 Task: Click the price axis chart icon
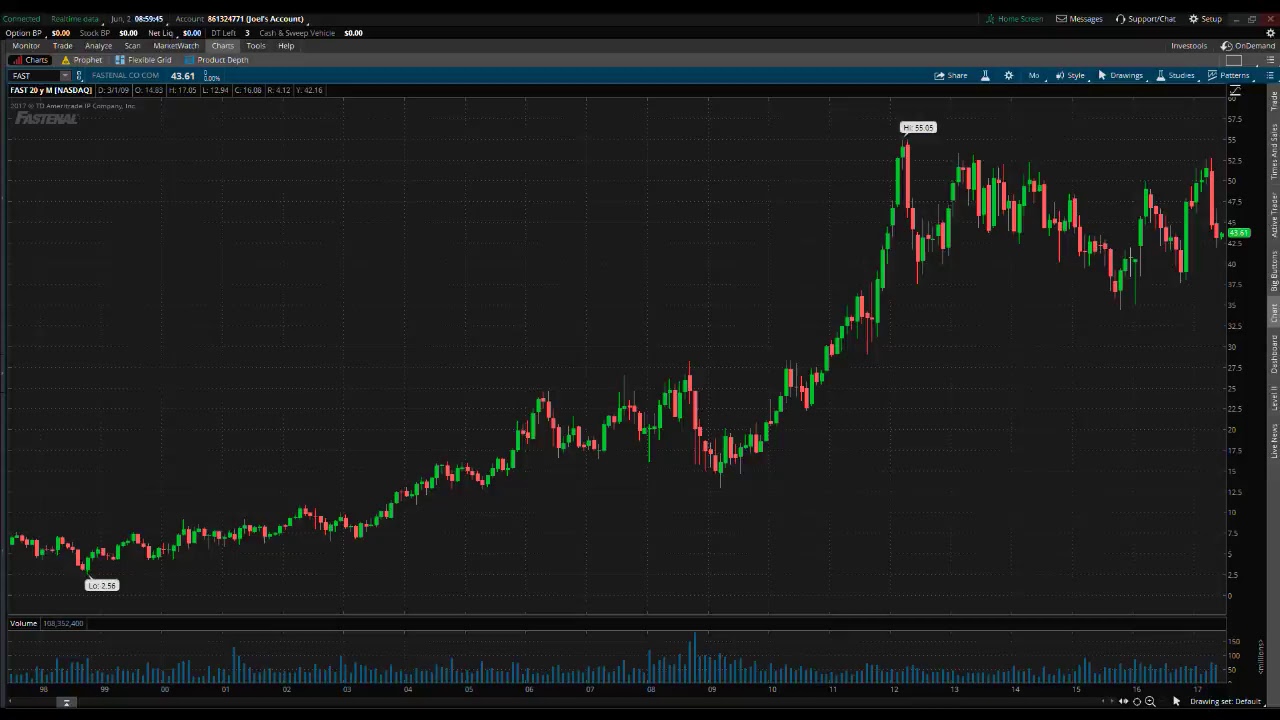(x=1236, y=92)
